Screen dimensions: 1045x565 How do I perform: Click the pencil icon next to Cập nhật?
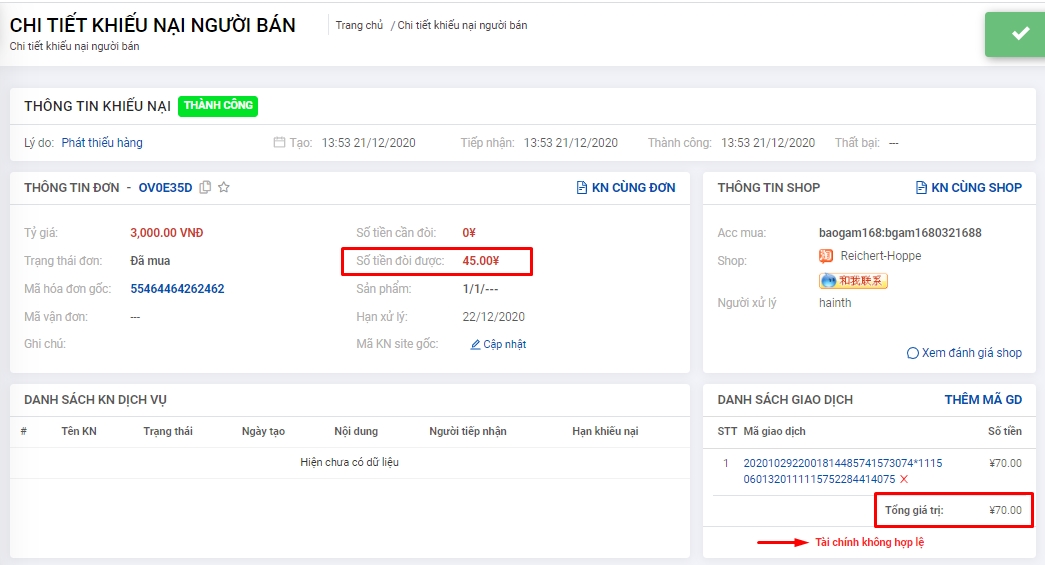pyautogui.click(x=475, y=344)
